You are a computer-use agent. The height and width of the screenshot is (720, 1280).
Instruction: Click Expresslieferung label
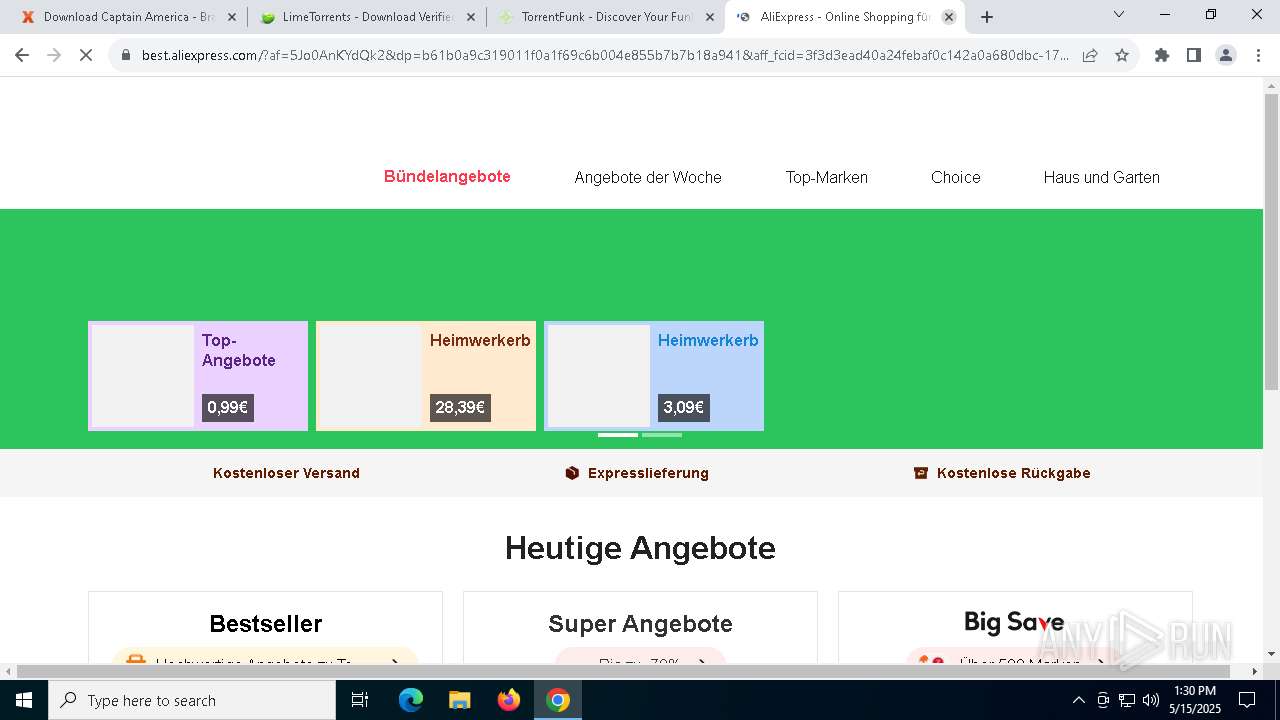(648, 473)
